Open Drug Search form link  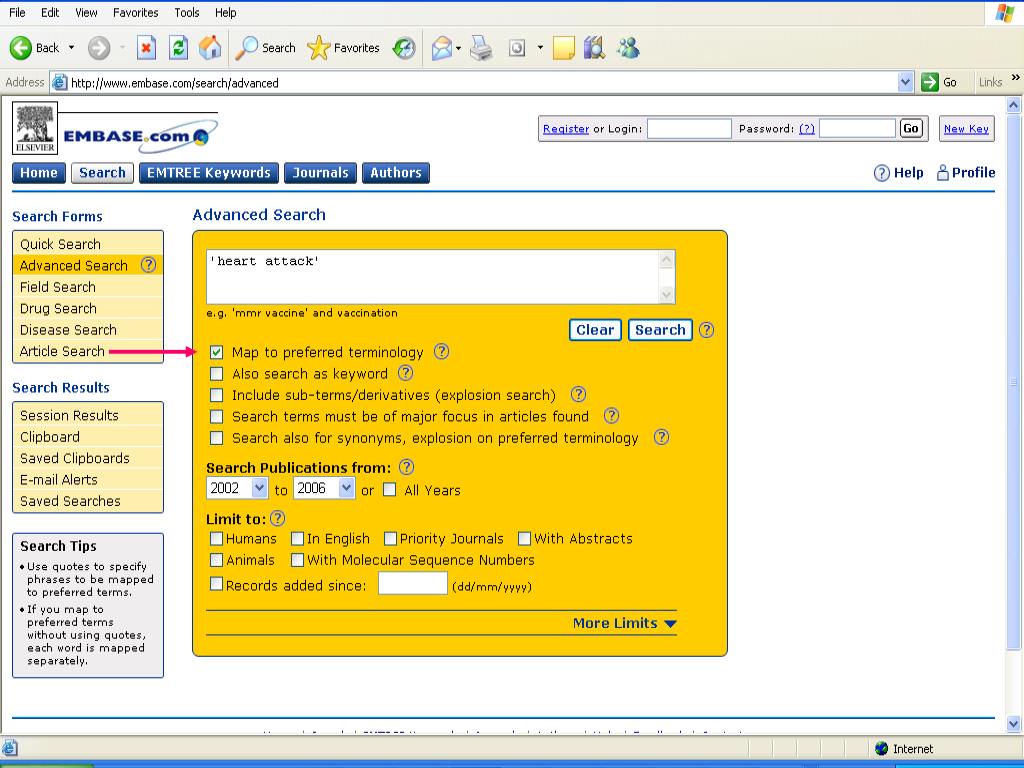pyautogui.click(x=58, y=308)
